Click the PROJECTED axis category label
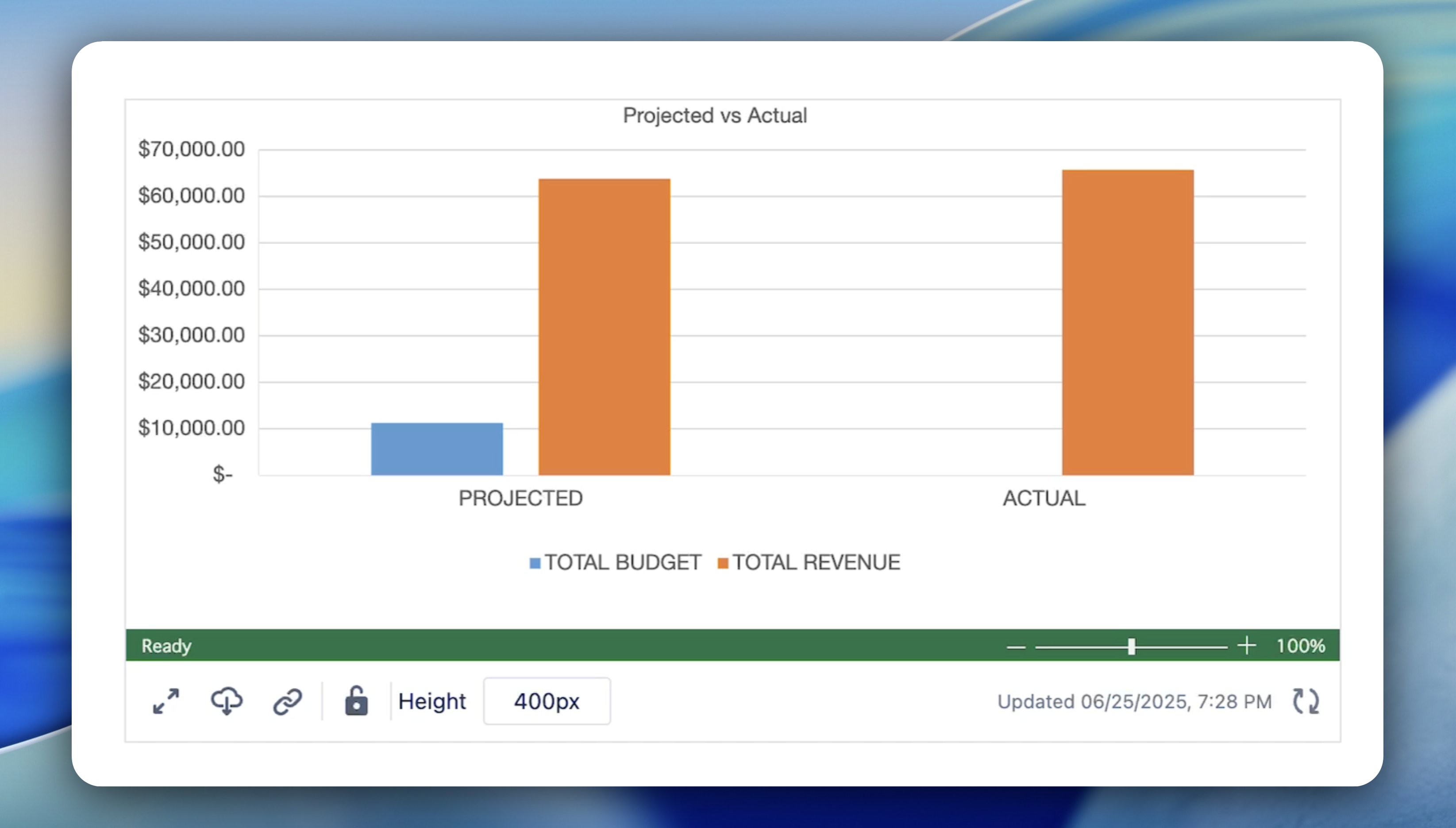 520,498
